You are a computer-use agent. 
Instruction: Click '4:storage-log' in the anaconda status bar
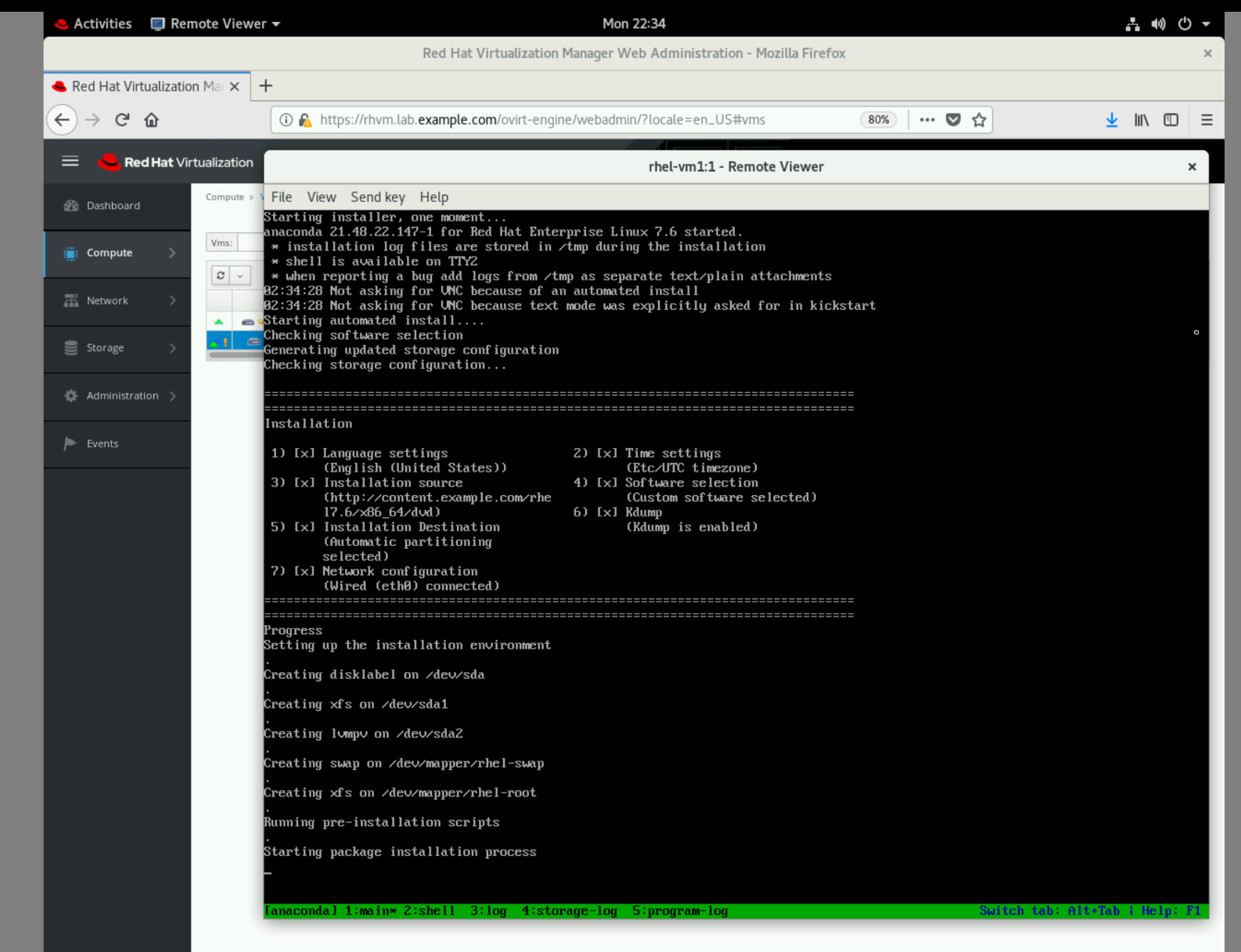point(570,911)
